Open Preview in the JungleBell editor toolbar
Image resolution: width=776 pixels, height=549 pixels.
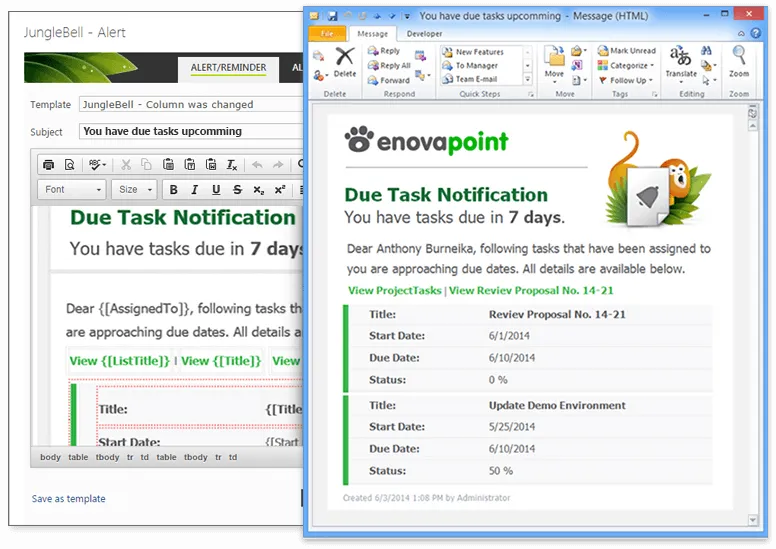tap(70, 165)
